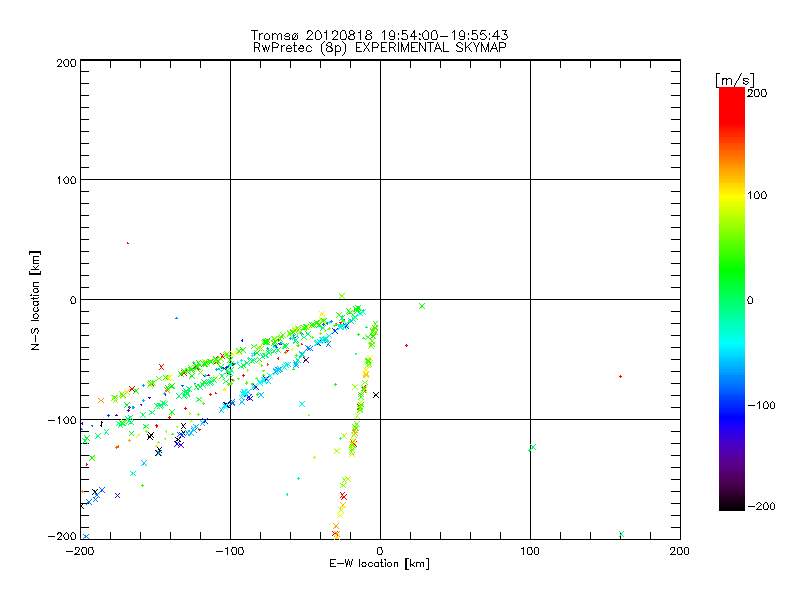Click the isolated red dot at upper-left quadrant
Screen dimensions: 800x600
click(x=128, y=243)
